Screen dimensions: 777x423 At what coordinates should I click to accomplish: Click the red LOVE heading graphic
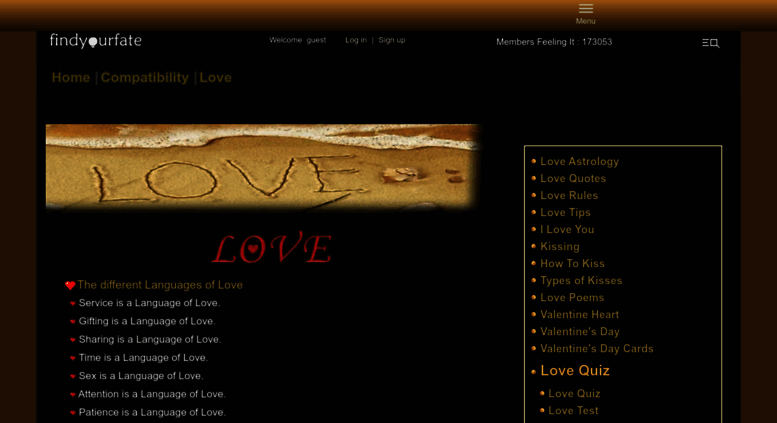[272, 248]
